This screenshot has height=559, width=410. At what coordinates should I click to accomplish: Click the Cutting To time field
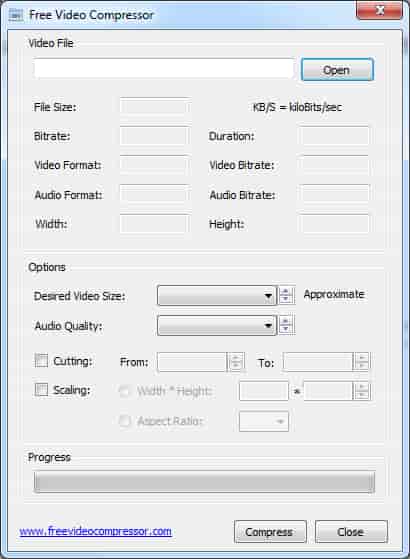tap(318, 362)
